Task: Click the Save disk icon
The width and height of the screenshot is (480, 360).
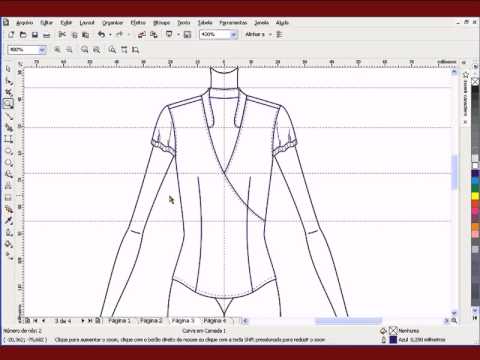Action: [35, 34]
